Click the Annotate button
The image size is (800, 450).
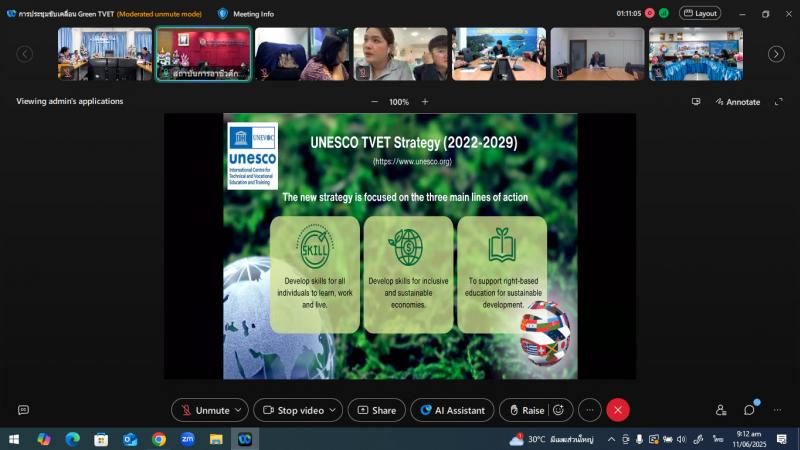point(738,102)
